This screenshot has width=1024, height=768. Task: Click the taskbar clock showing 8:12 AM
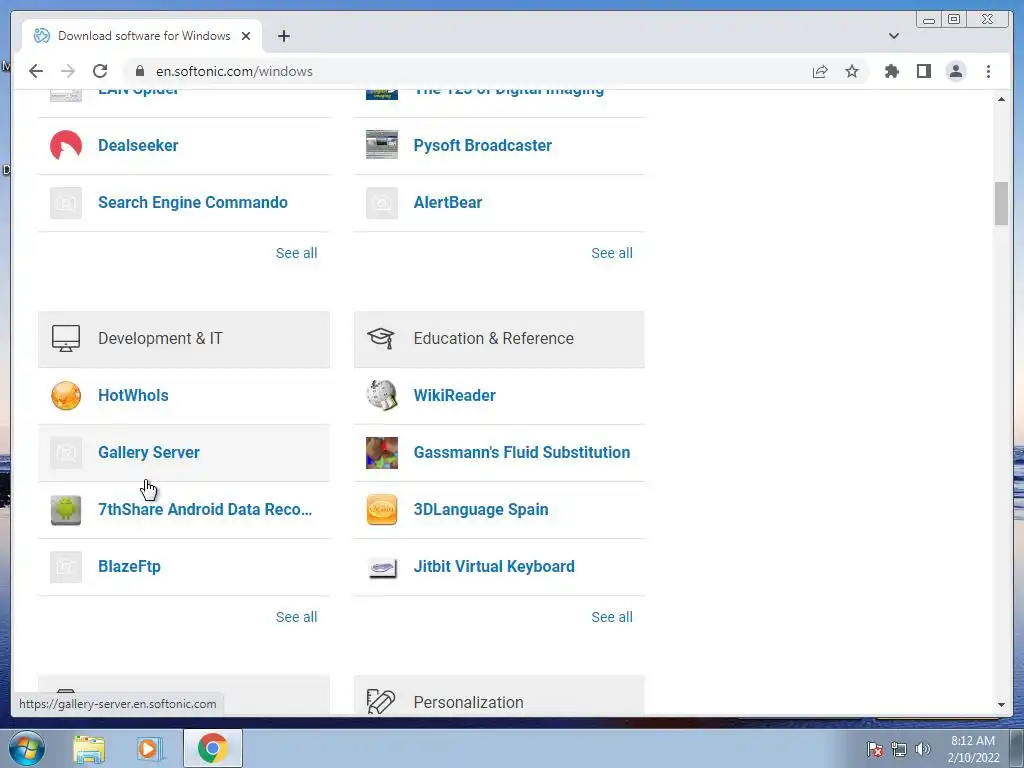point(973,749)
